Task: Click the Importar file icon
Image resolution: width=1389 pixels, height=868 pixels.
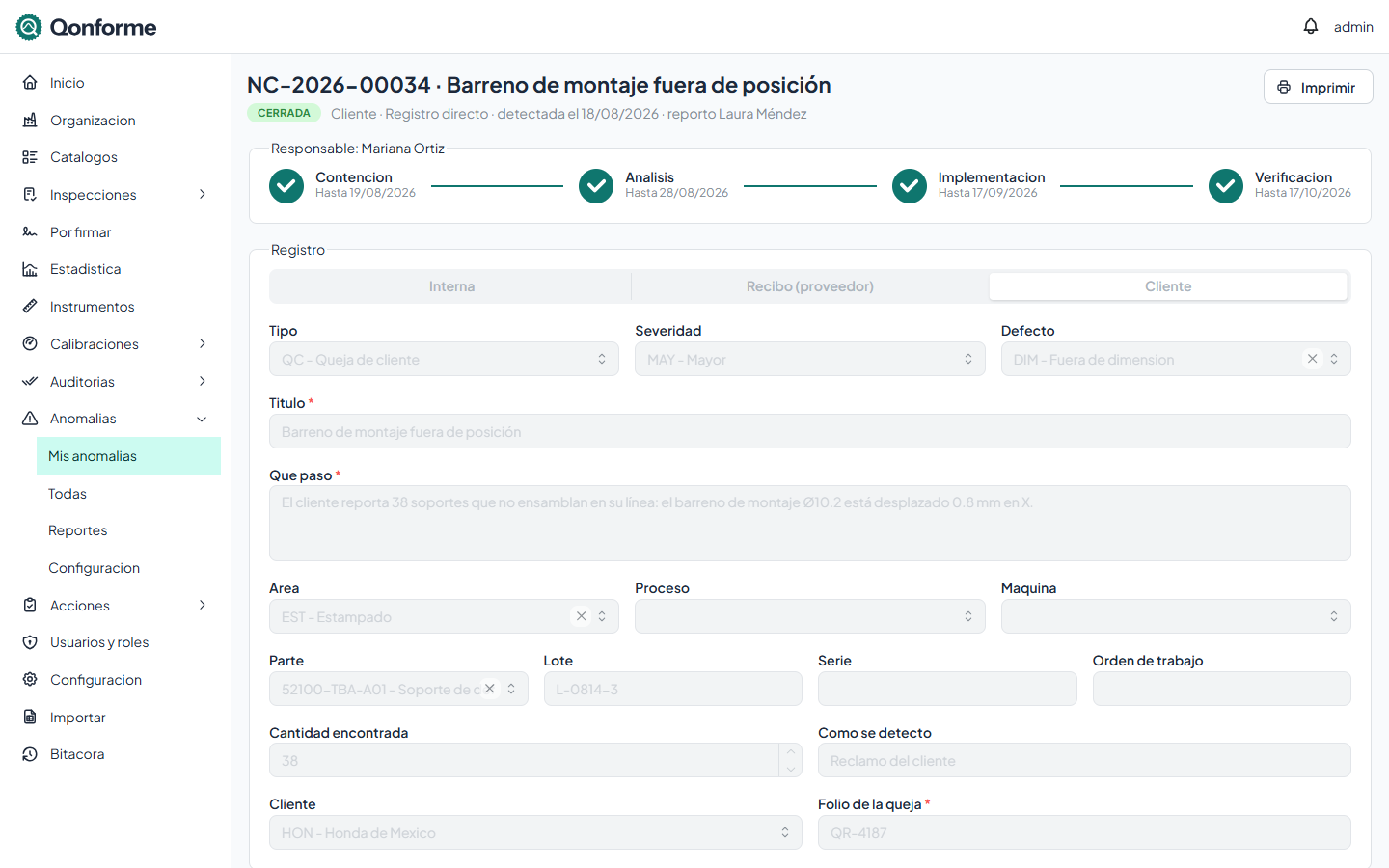Action: click(x=30, y=718)
